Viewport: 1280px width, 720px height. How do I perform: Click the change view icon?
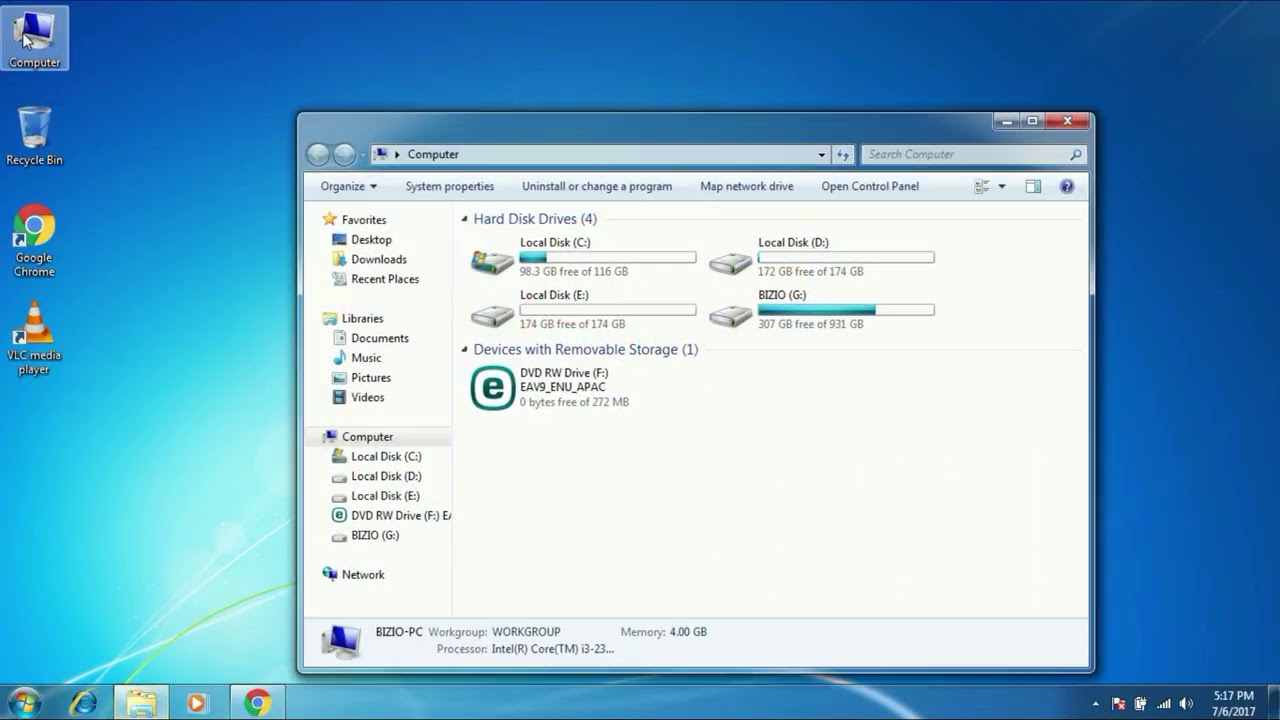(x=982, y=186)
